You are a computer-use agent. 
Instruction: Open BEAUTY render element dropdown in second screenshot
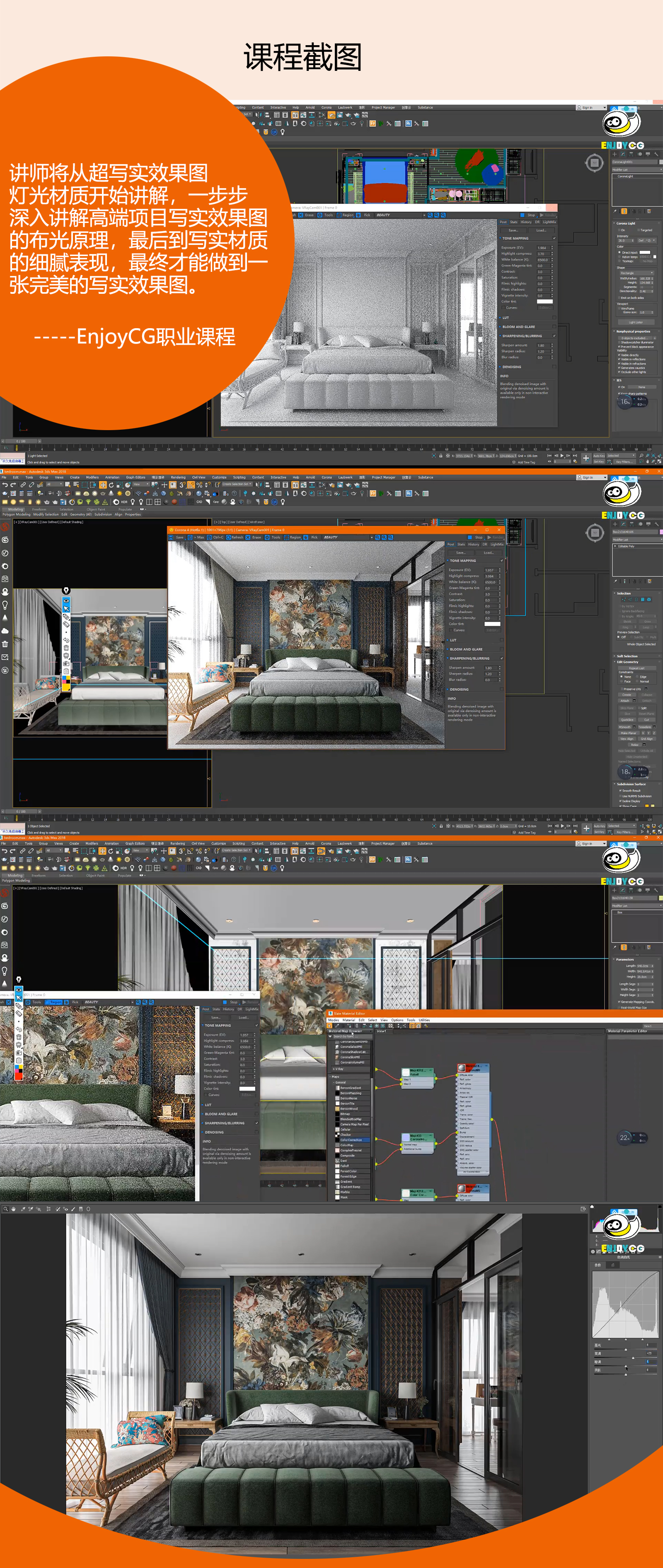348,537
